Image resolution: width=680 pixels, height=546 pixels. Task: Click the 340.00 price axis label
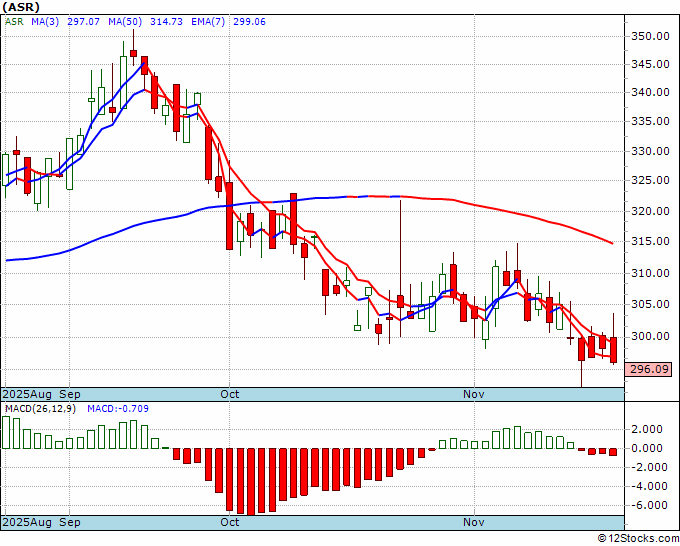pyautogui.click(x=650, y=92)
